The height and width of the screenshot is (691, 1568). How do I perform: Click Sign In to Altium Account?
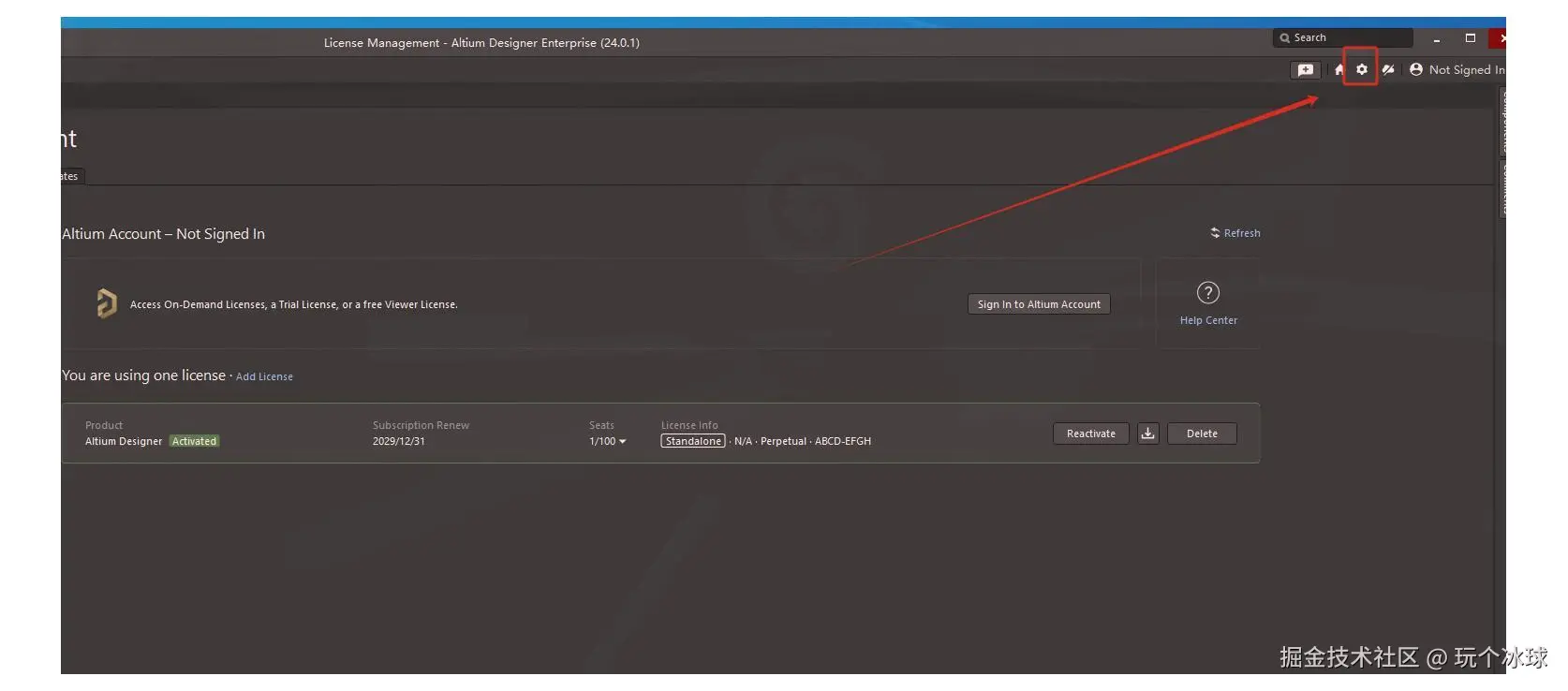tap(1039, 304)
